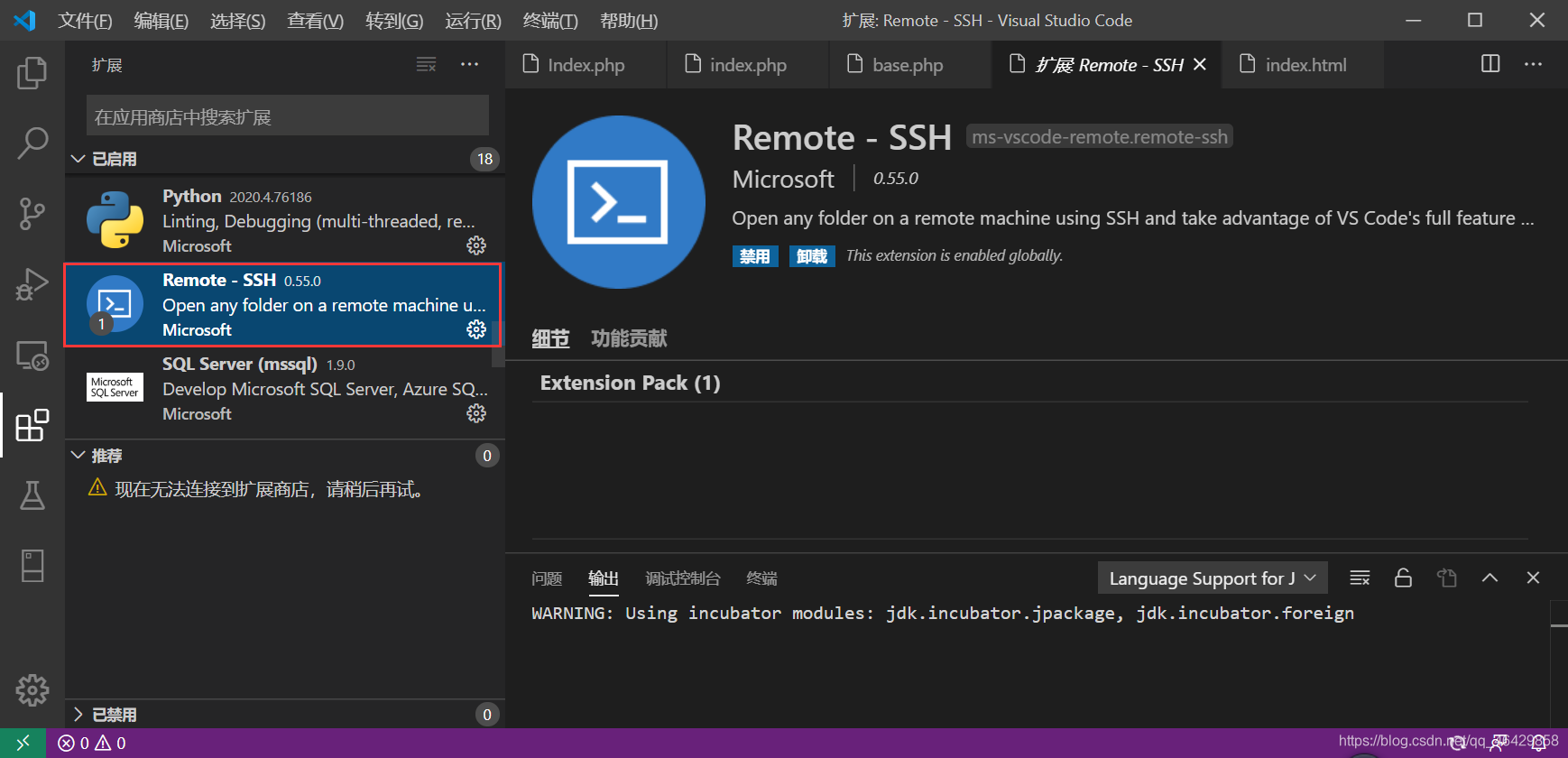This screenshot has width=1568, height=758.
Task: Open the Language Support output channel dropdown
Action: coord(1213,578)
